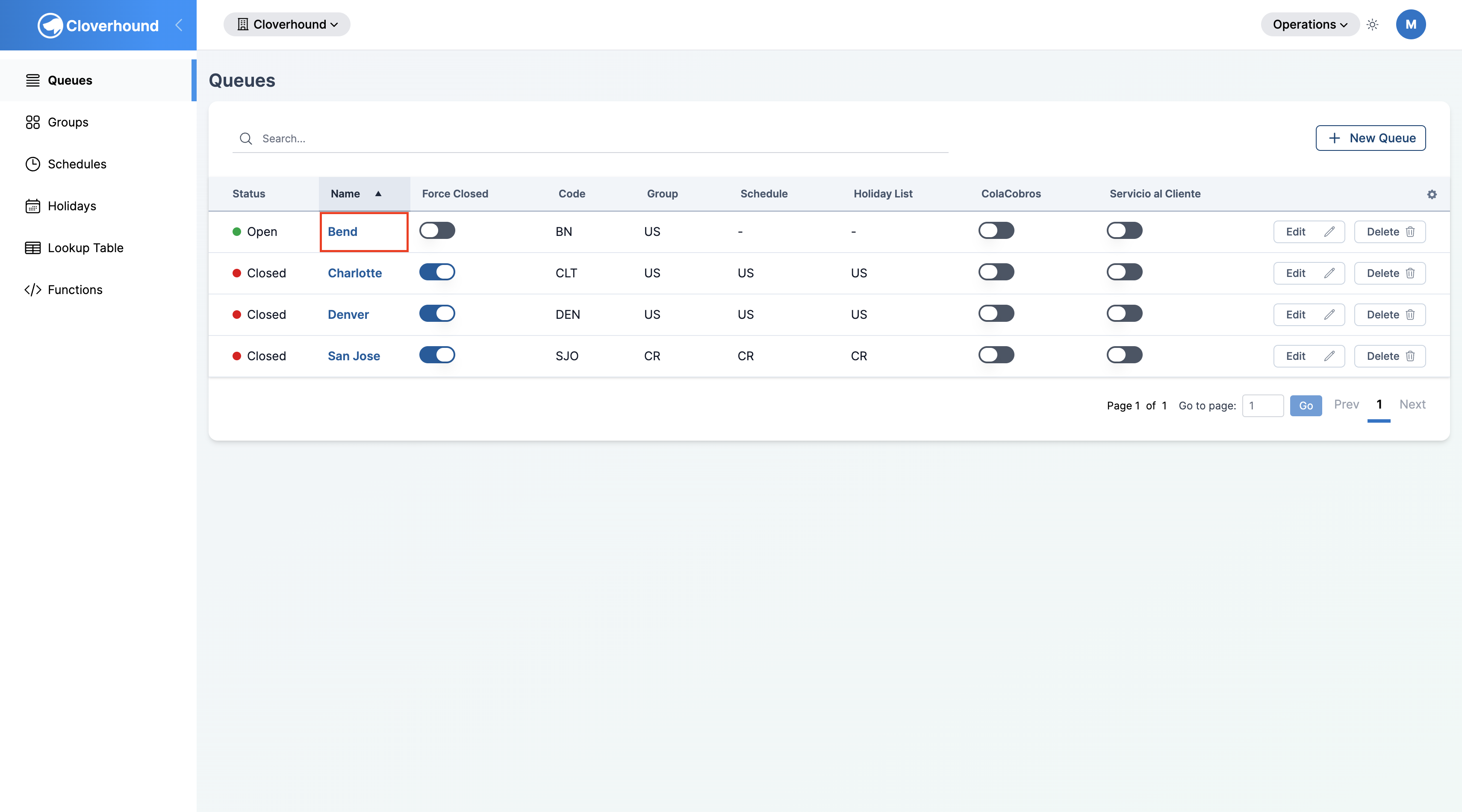Sort by Name using the arrow indicator

[x=378, y=194]
